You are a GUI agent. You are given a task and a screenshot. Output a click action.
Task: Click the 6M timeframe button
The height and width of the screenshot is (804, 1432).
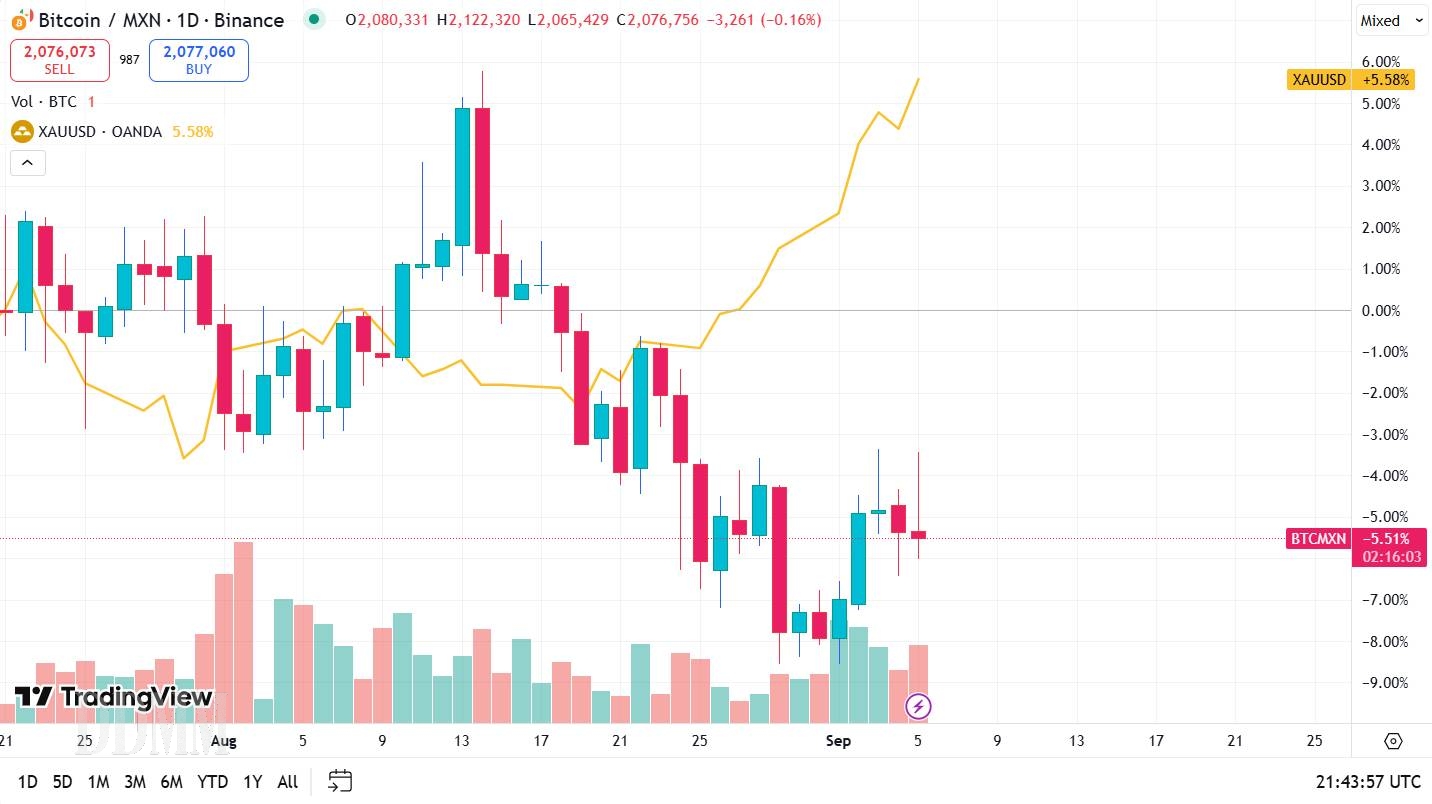point(171,781)
